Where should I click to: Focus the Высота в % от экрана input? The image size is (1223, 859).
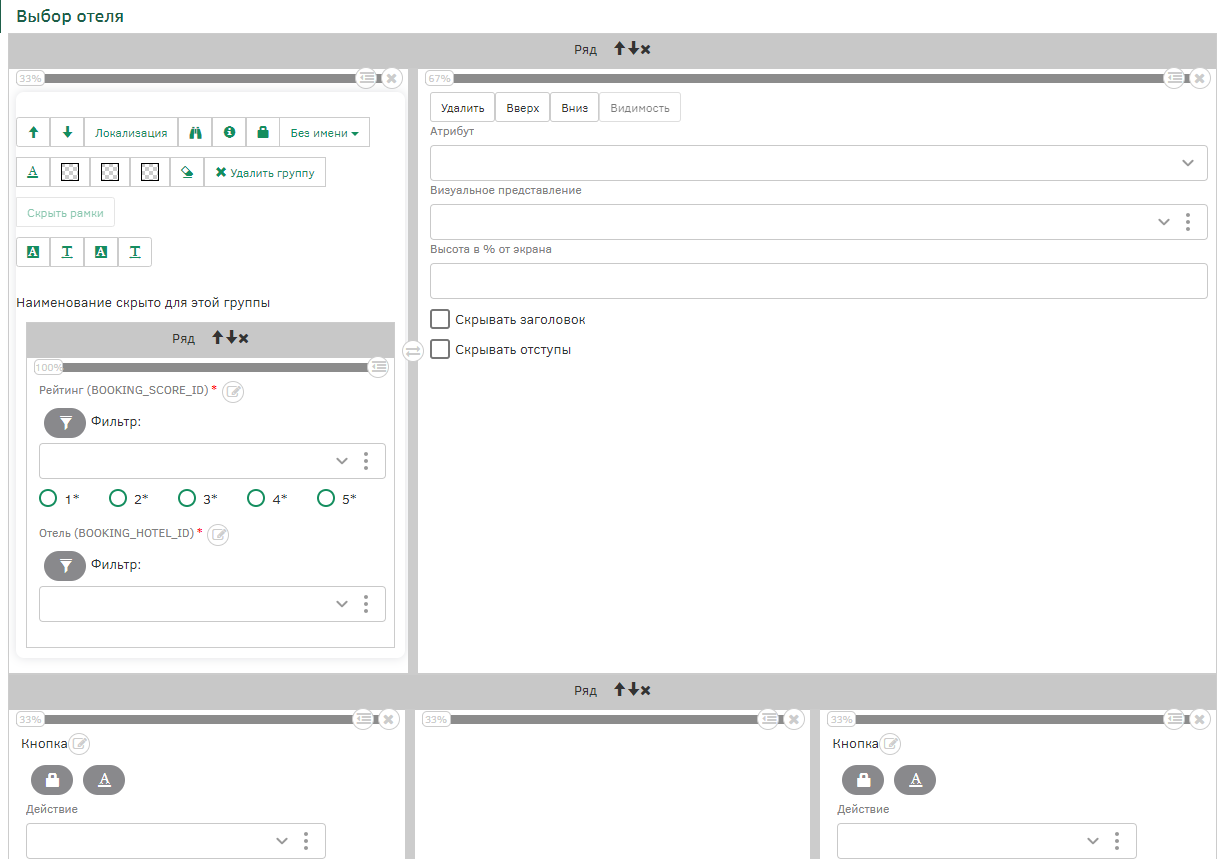tap(819, 281)
